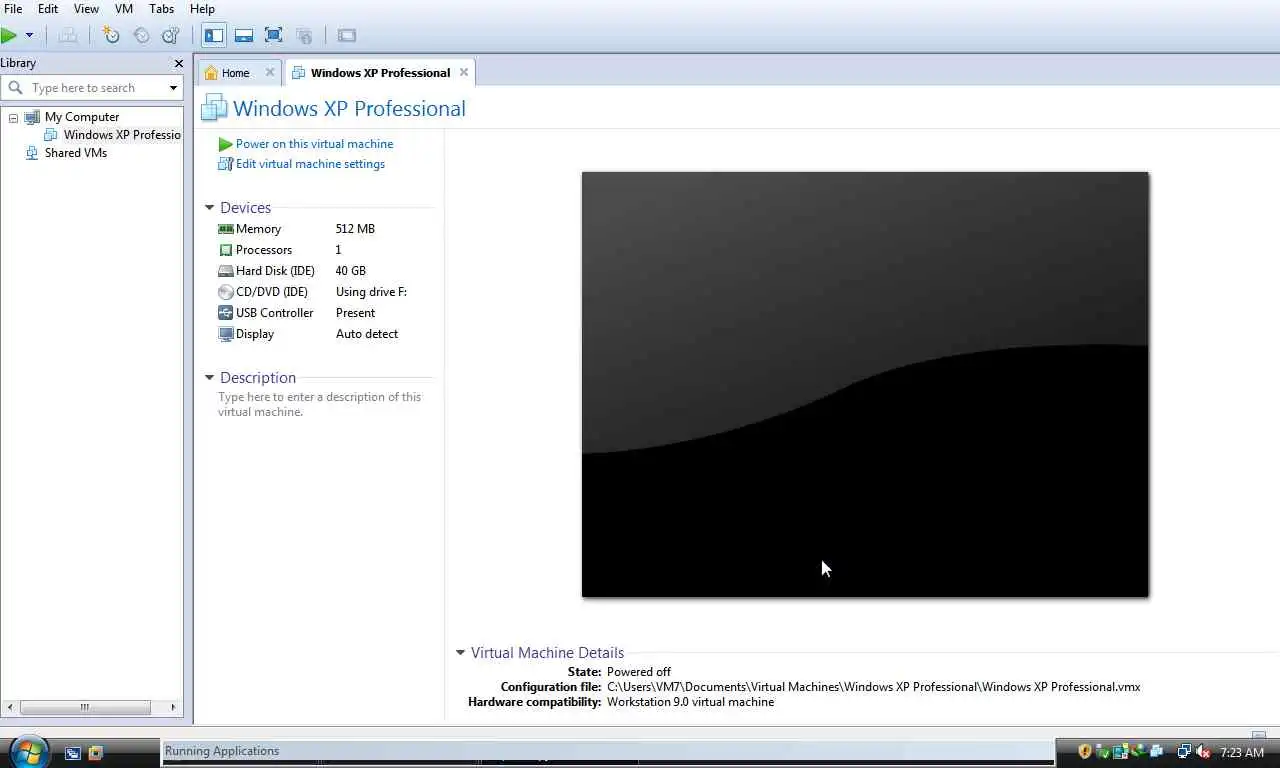Image resolution: width=1280 pixels, height=768 pixels.
Task: Click the volume muted tray icon
Action: click(x=1203, y=752)
